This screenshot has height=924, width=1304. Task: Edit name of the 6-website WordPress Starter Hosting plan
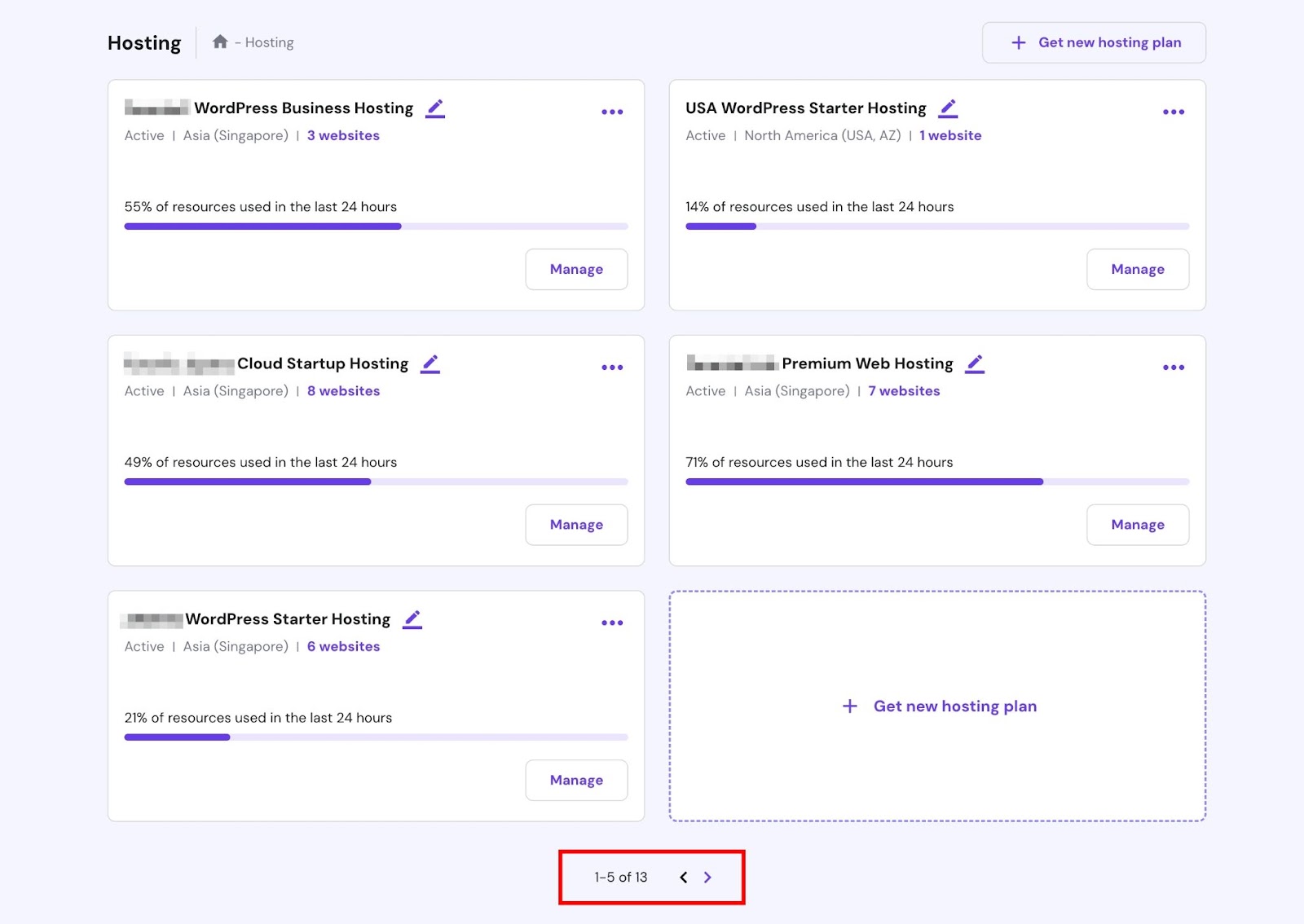pos(412,619)
